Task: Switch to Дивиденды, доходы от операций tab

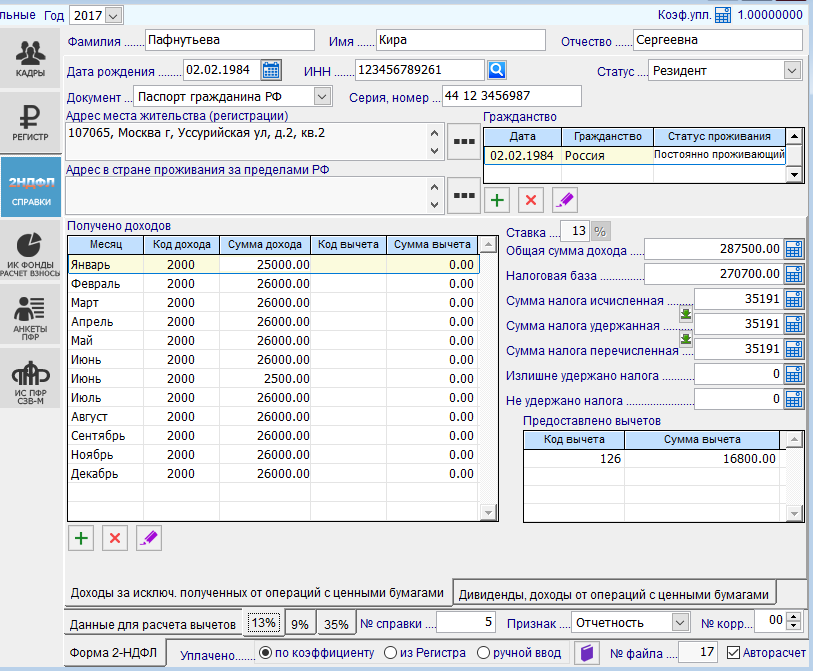Action: (x=614, y=594)
